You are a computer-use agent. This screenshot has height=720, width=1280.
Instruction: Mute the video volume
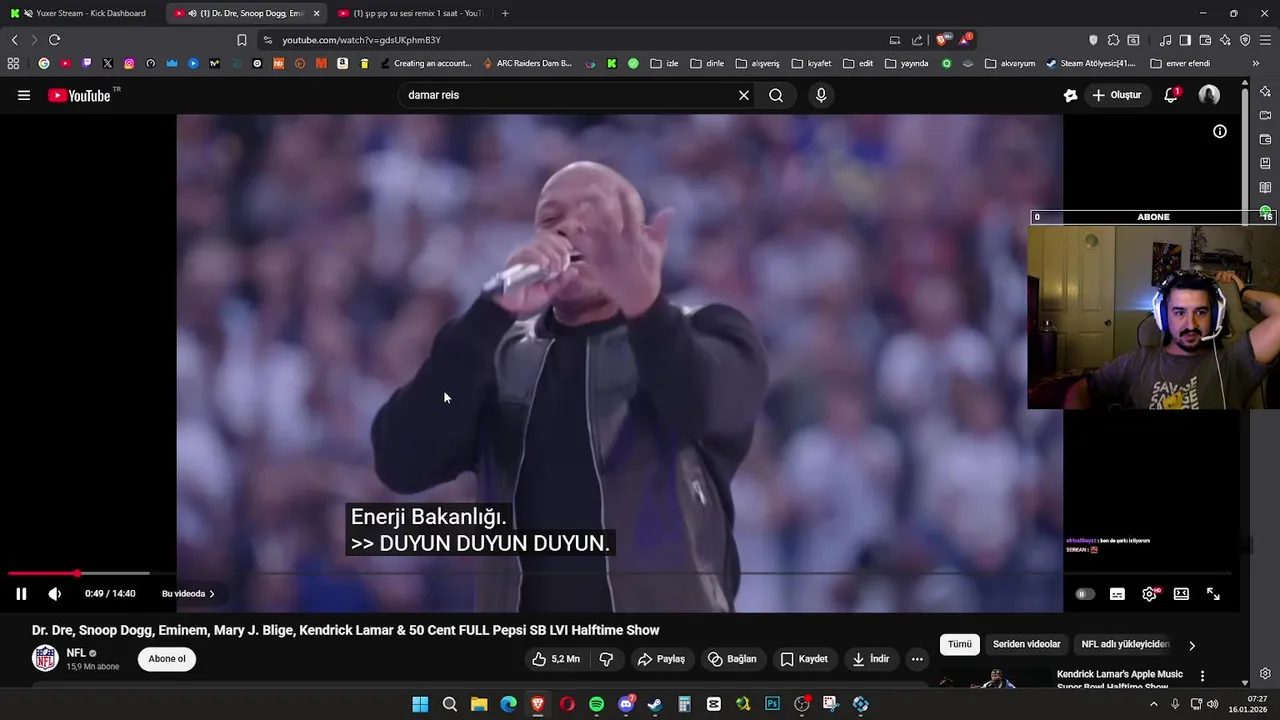point(55,594)
